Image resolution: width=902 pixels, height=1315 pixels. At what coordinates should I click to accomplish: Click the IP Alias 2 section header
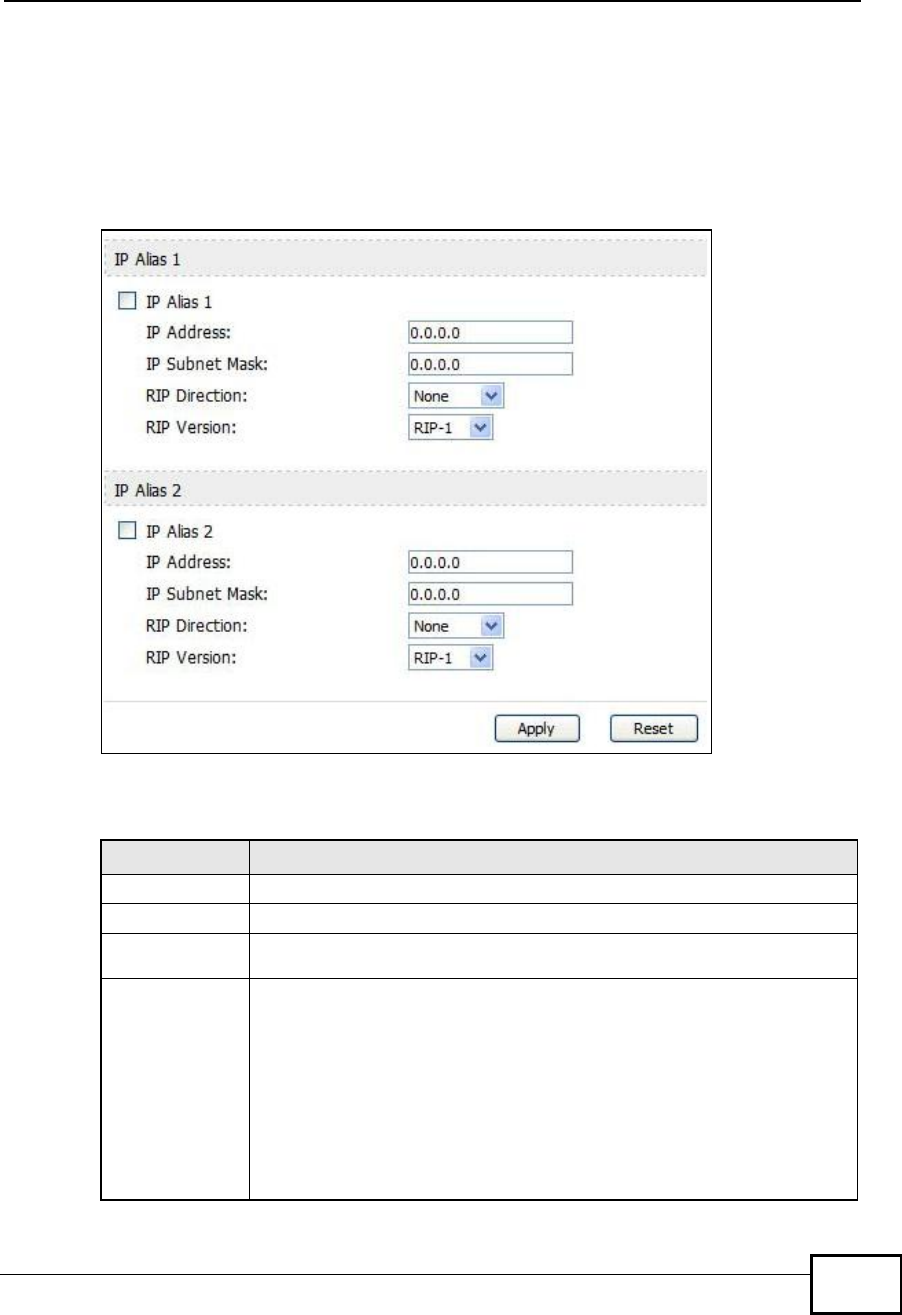click(406, 490)
